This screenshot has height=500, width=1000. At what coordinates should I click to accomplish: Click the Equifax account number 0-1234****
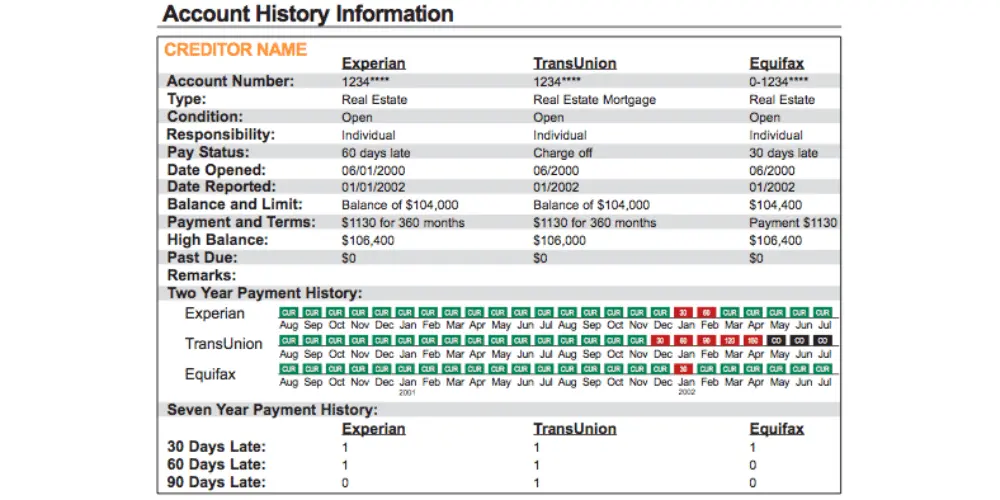click(779, 82)
